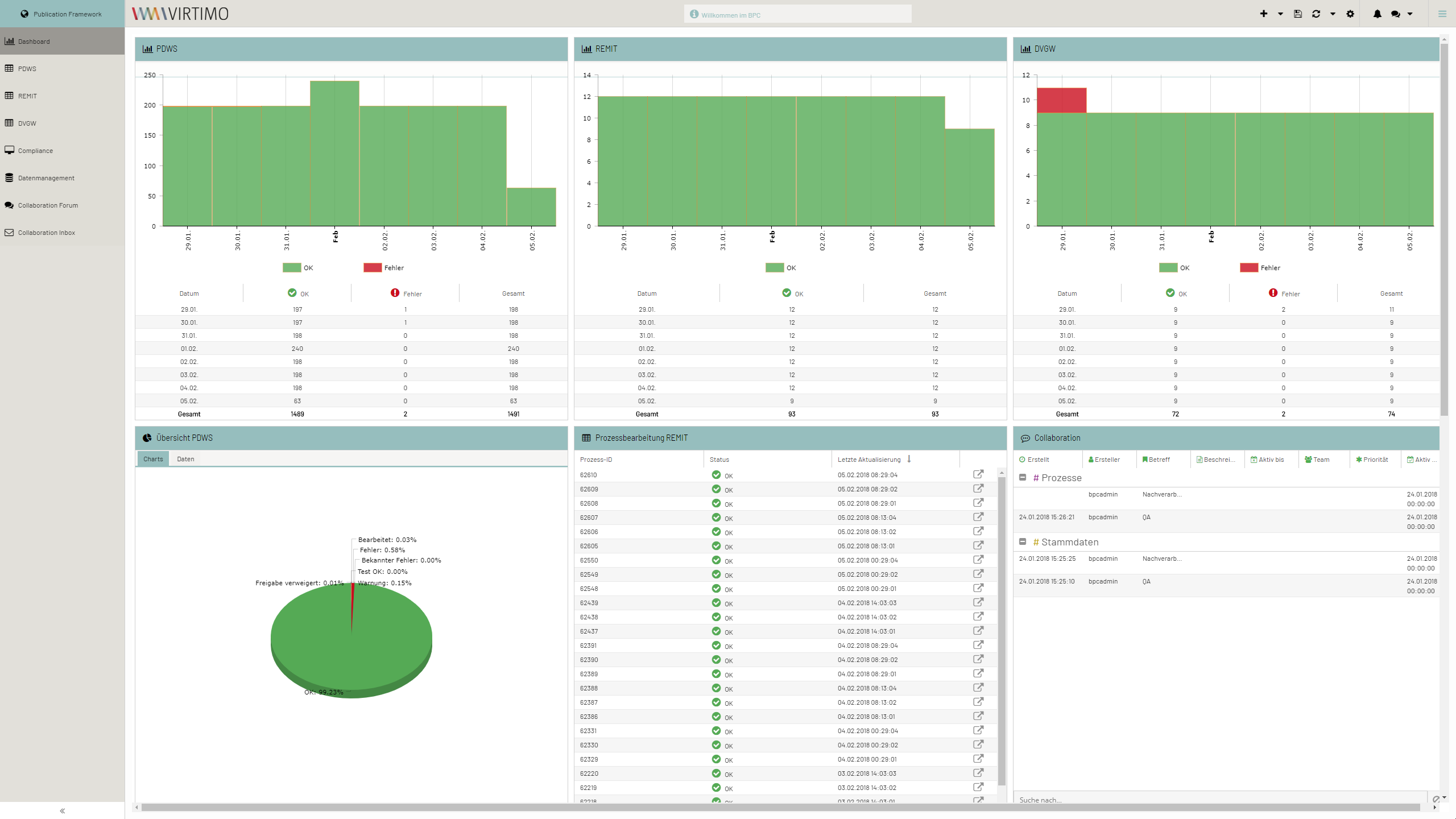Open process 62610 external link icon
The image size is (1456, 819).
pyautogui.click(x=978, y=474)
